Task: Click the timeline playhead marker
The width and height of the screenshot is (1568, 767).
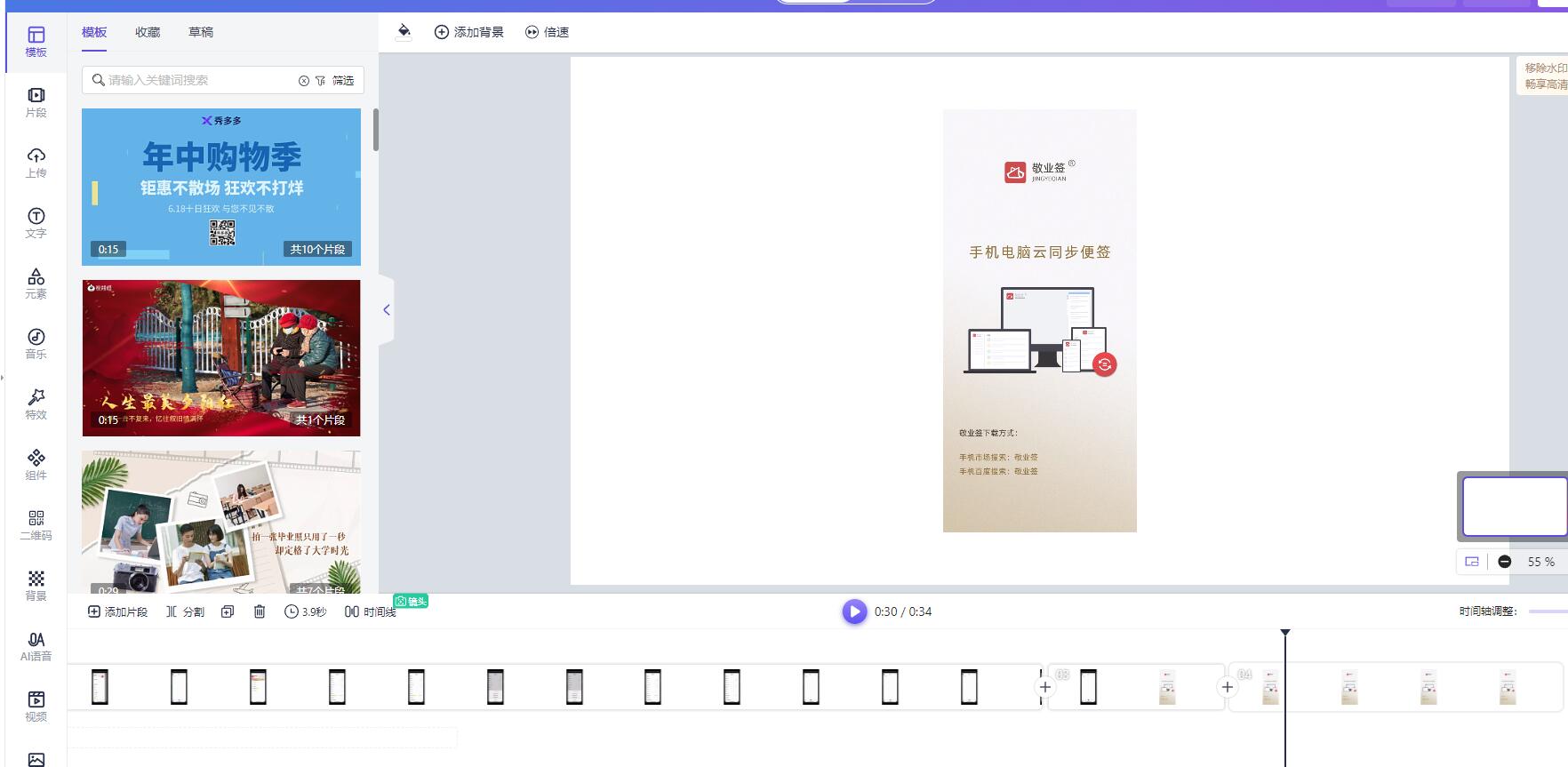Action: (x=1285, y=632)
